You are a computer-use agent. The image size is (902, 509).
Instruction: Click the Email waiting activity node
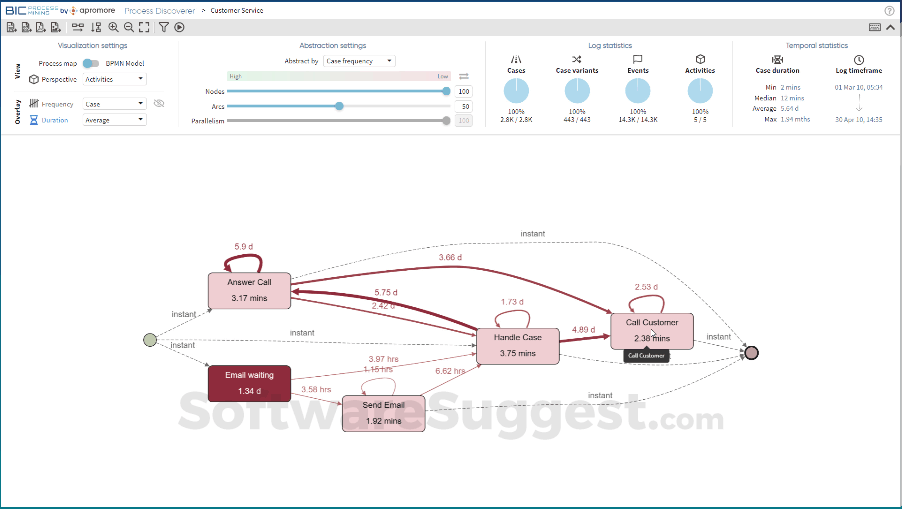(x=249, y=383)
